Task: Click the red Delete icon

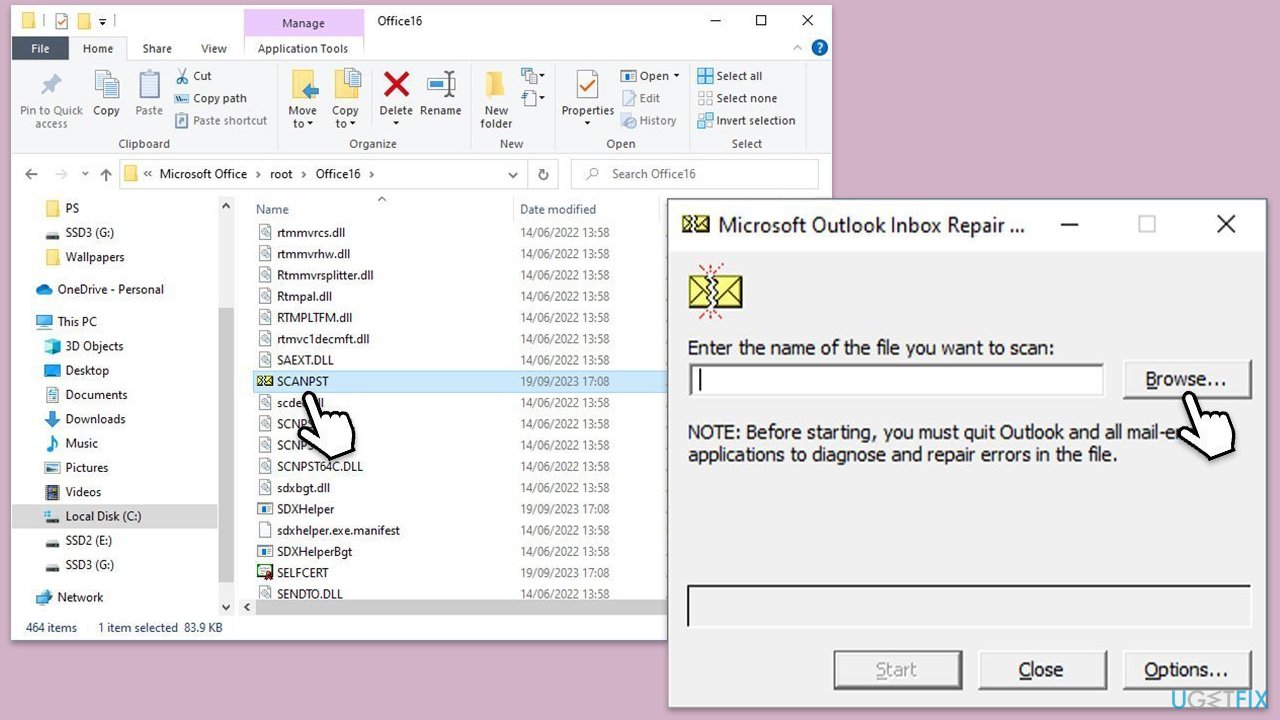Action: (396, 85)
